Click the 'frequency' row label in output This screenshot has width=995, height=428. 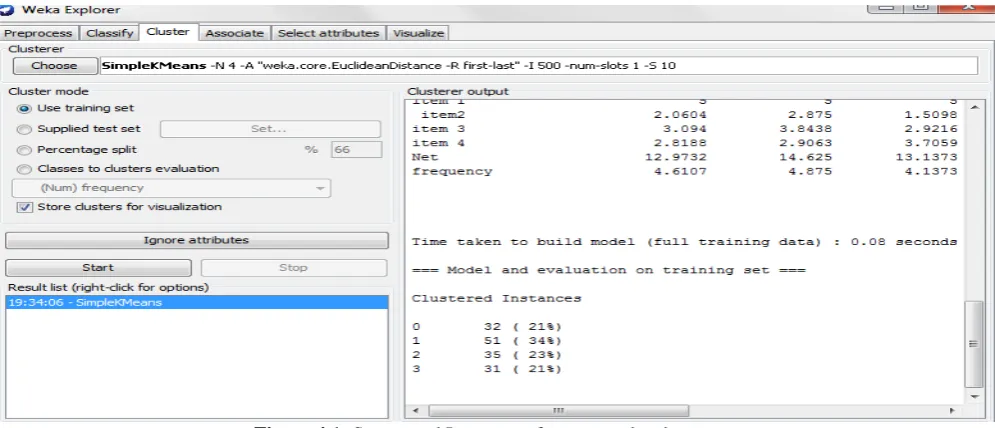click(451, 171)
